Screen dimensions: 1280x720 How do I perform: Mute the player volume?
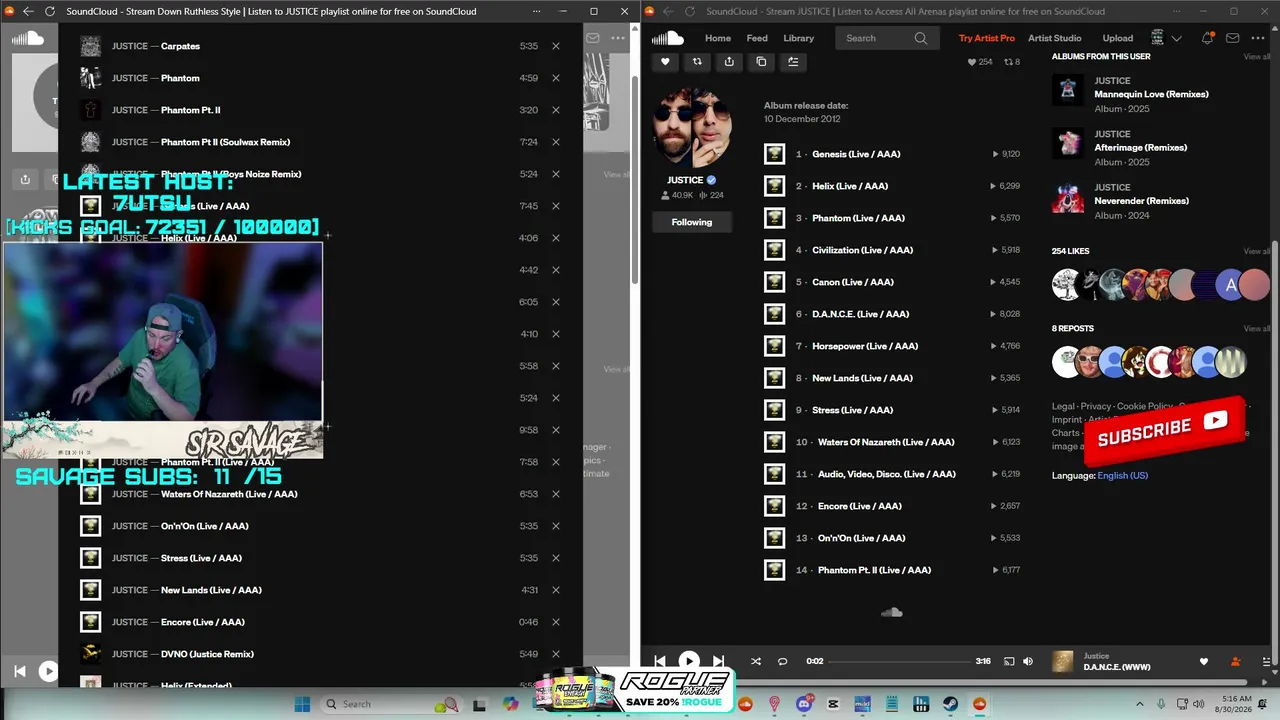[1028, 661]
